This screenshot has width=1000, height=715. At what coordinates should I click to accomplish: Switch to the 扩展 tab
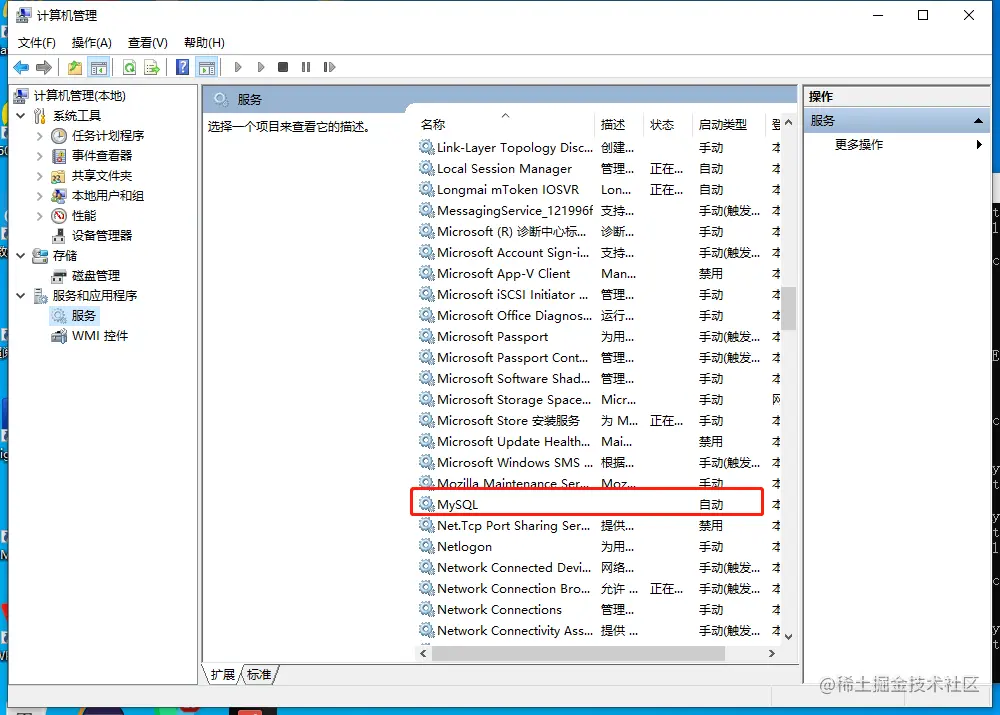pos(223,674)
